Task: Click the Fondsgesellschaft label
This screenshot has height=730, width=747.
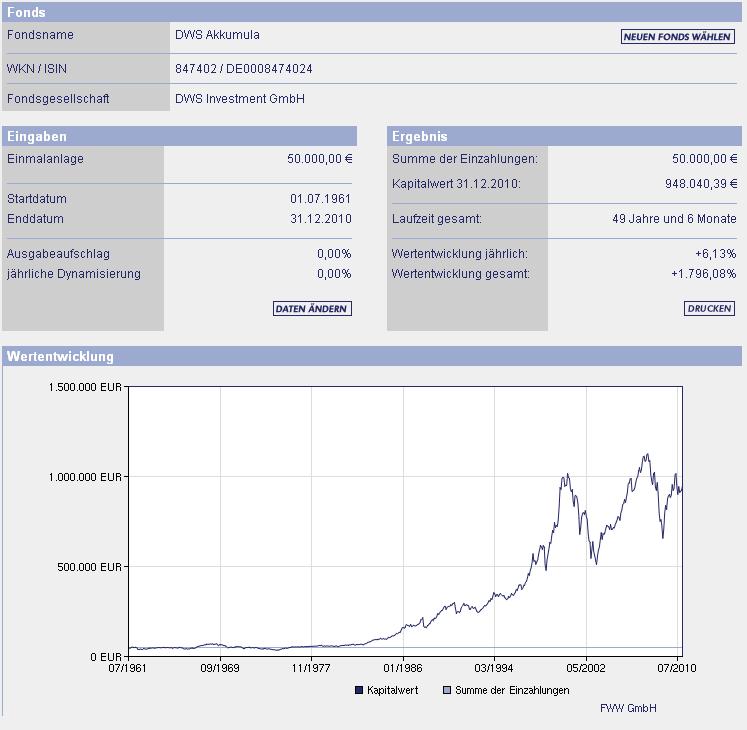Action: tap(58, 99)
